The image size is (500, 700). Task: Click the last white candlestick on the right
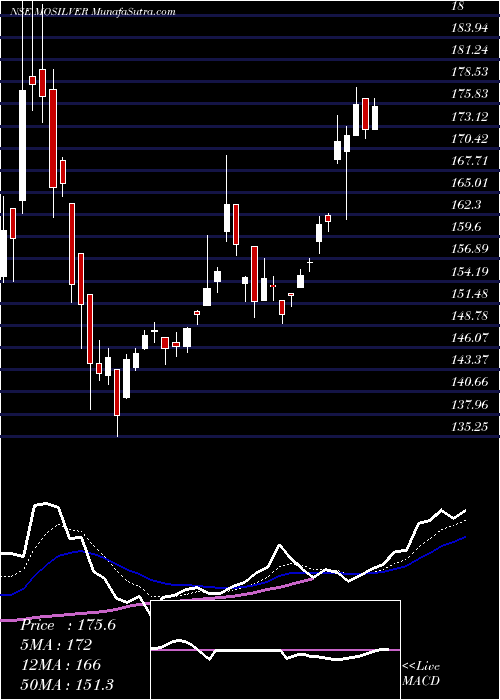click(375, 118)
